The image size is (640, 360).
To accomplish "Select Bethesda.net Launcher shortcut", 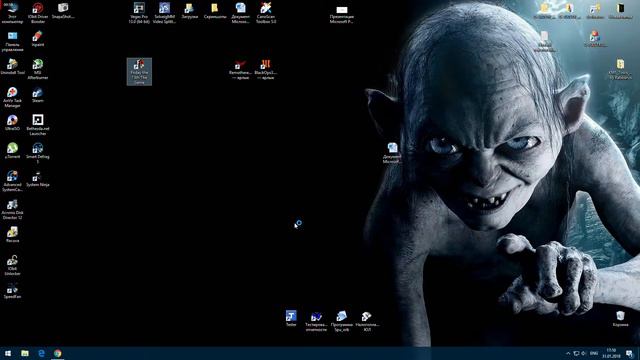I will (x=38, y=125).
